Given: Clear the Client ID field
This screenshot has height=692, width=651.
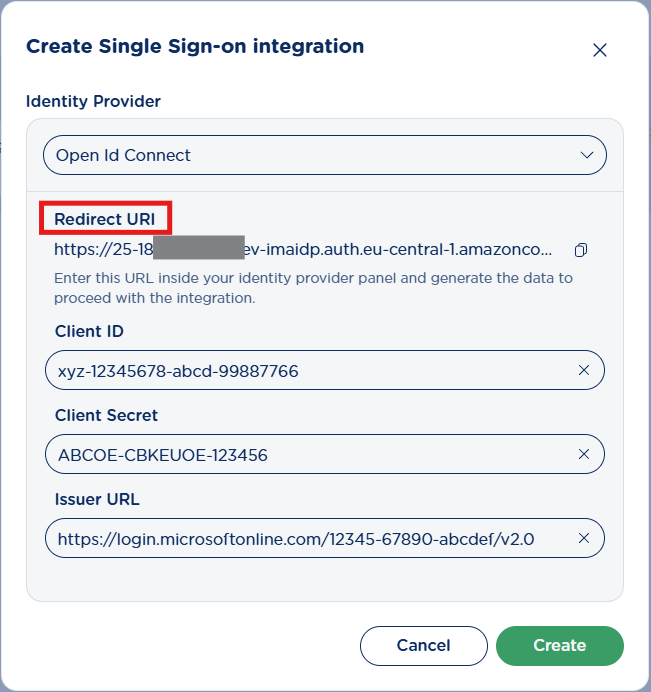Looking at the screenshot, I should [x=584, y=371].
